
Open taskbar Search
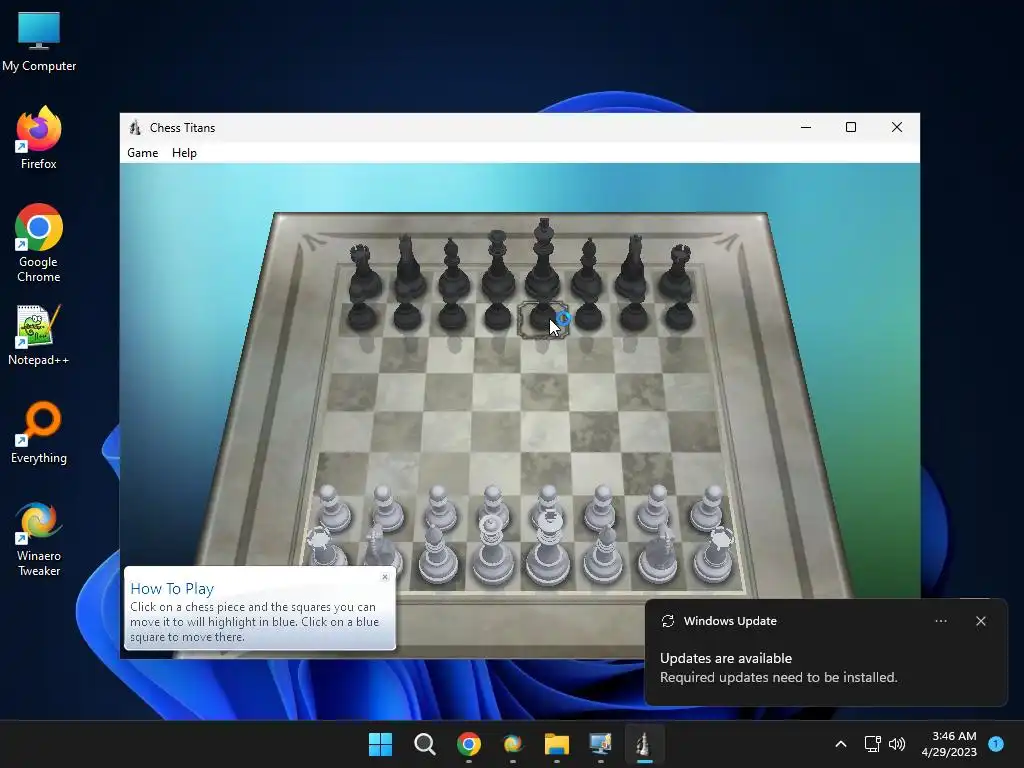tap(424, 744)
